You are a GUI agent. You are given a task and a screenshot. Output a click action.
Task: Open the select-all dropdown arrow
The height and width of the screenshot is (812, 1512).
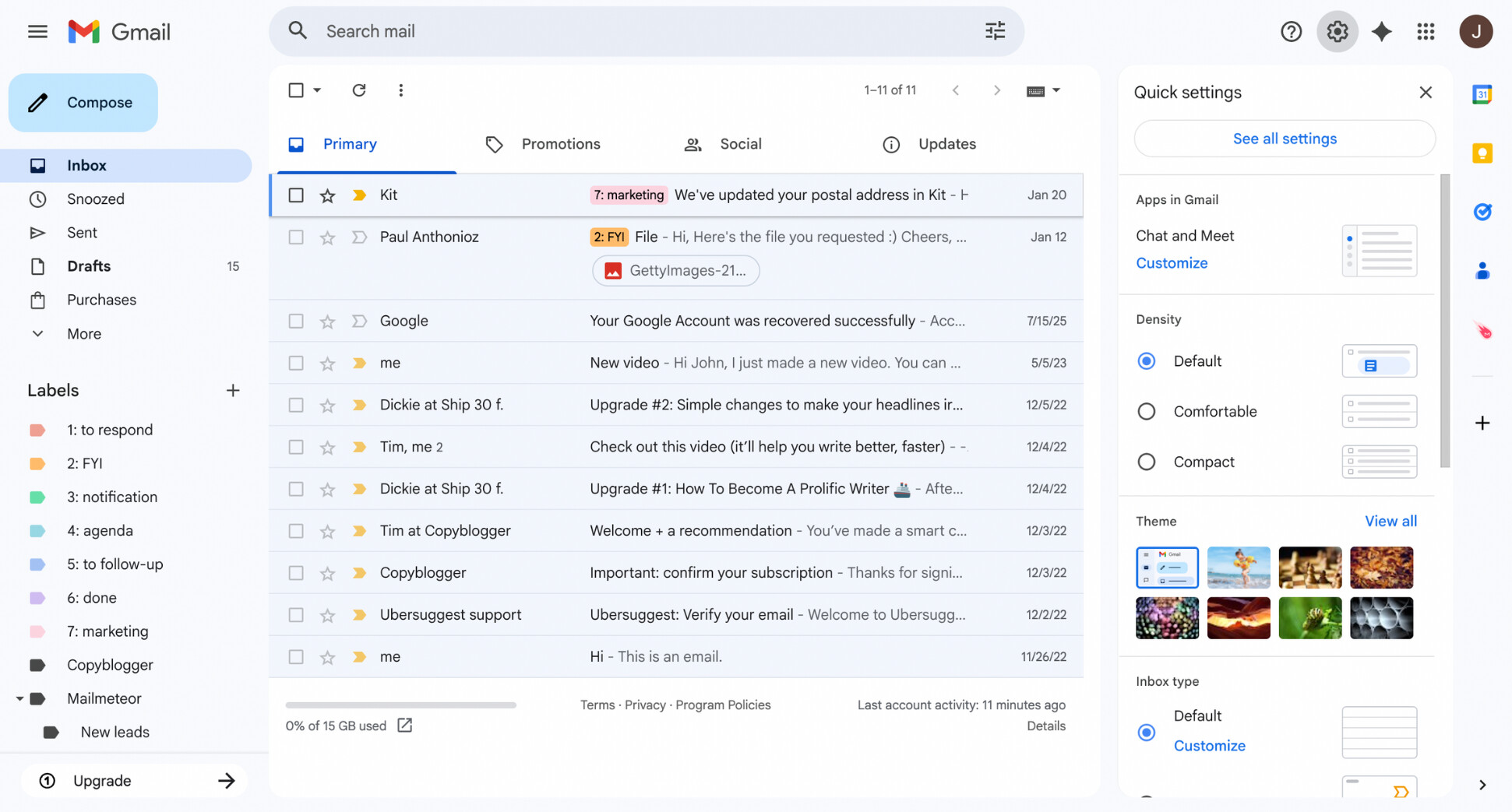click(316, 90)
